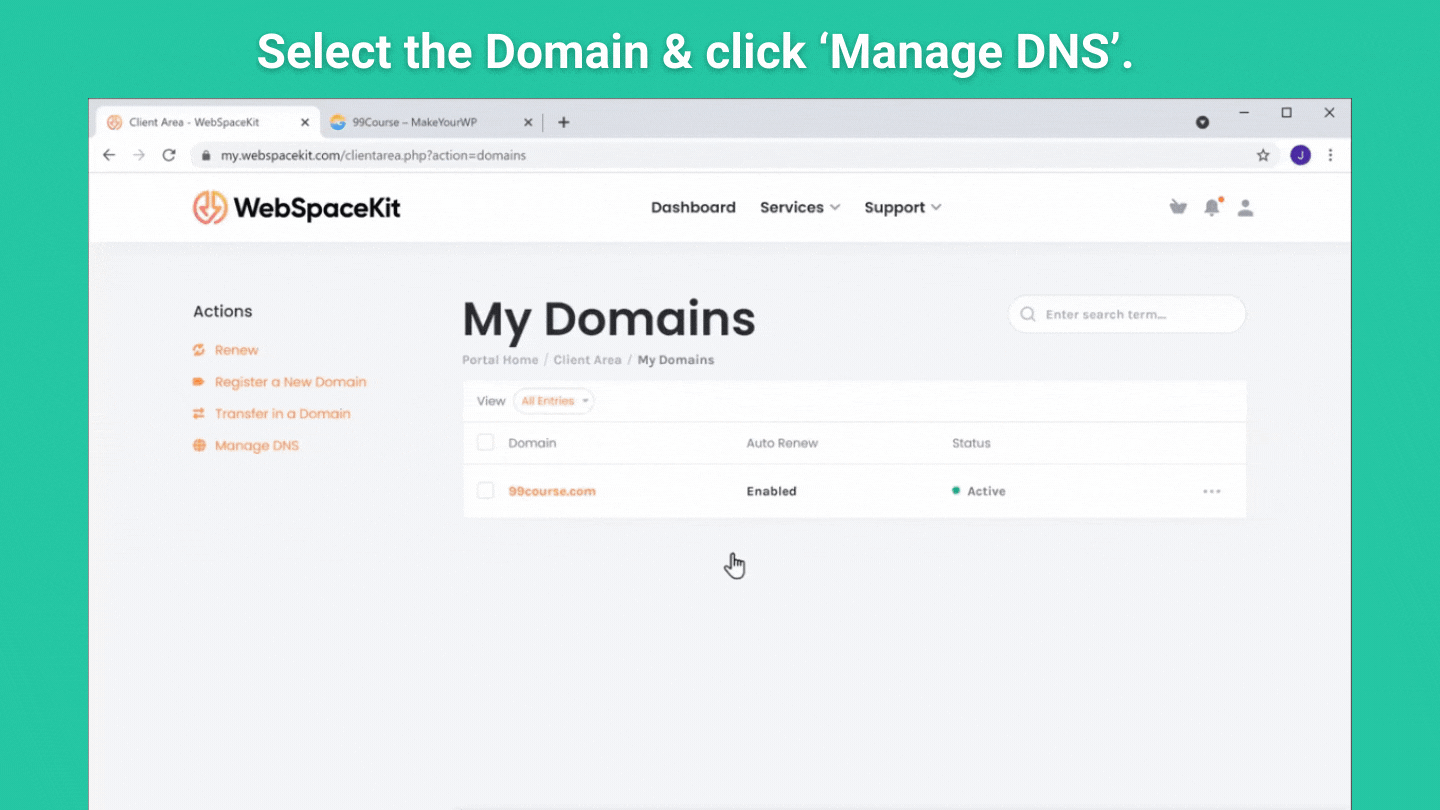Viewport: 1440px width, 810px height.
Task: Open the All Entries view dropdown
Action: 553,401
